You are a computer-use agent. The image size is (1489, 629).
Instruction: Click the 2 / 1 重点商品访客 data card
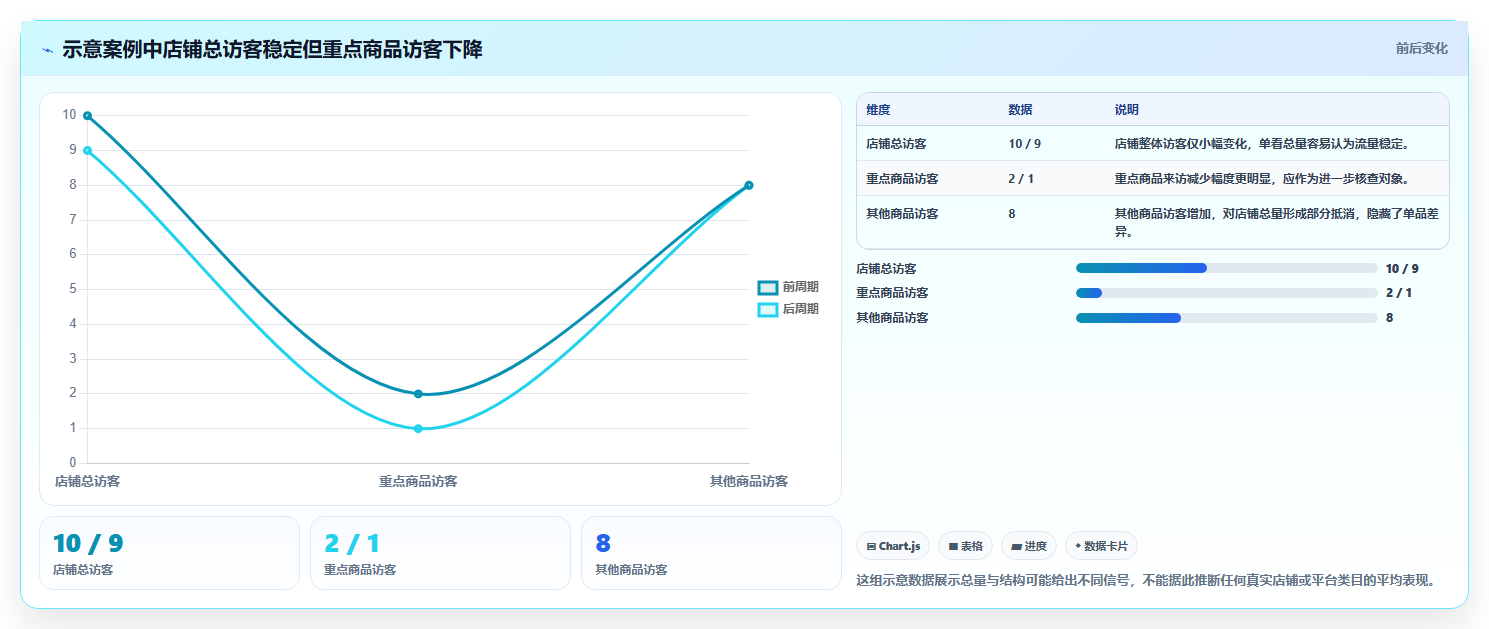(x=440, y=553)
